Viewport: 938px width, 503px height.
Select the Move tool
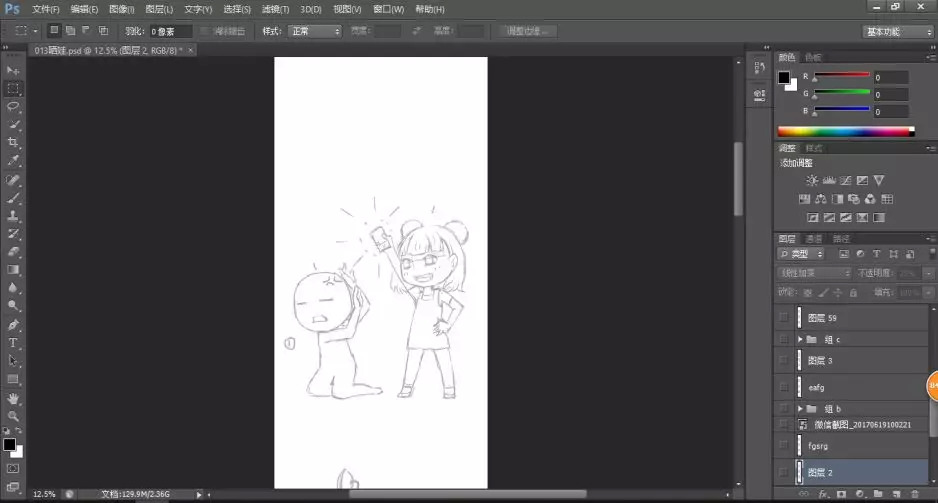13,71
